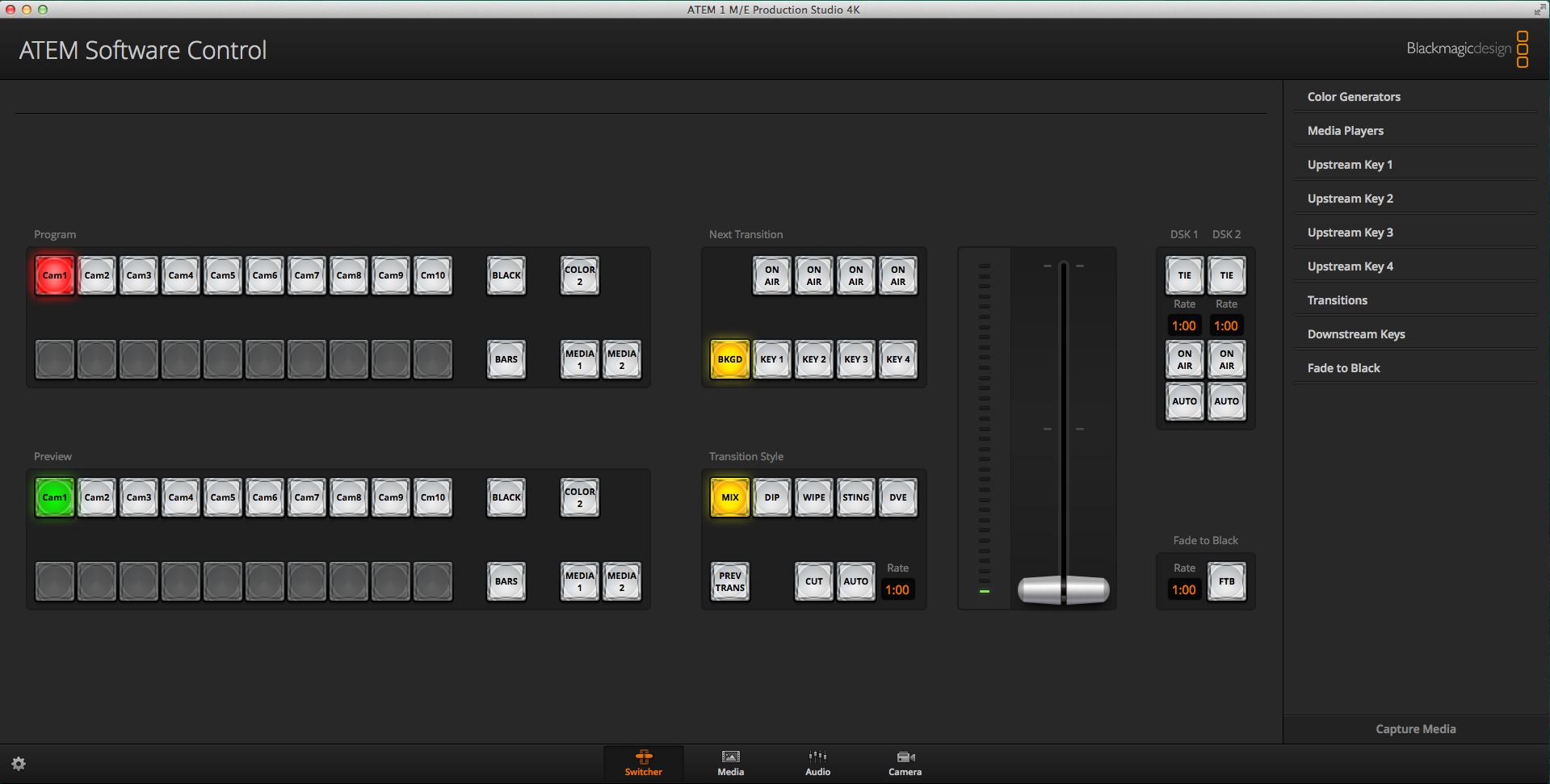Click AUTO button in Transition Style

point(856,581)
